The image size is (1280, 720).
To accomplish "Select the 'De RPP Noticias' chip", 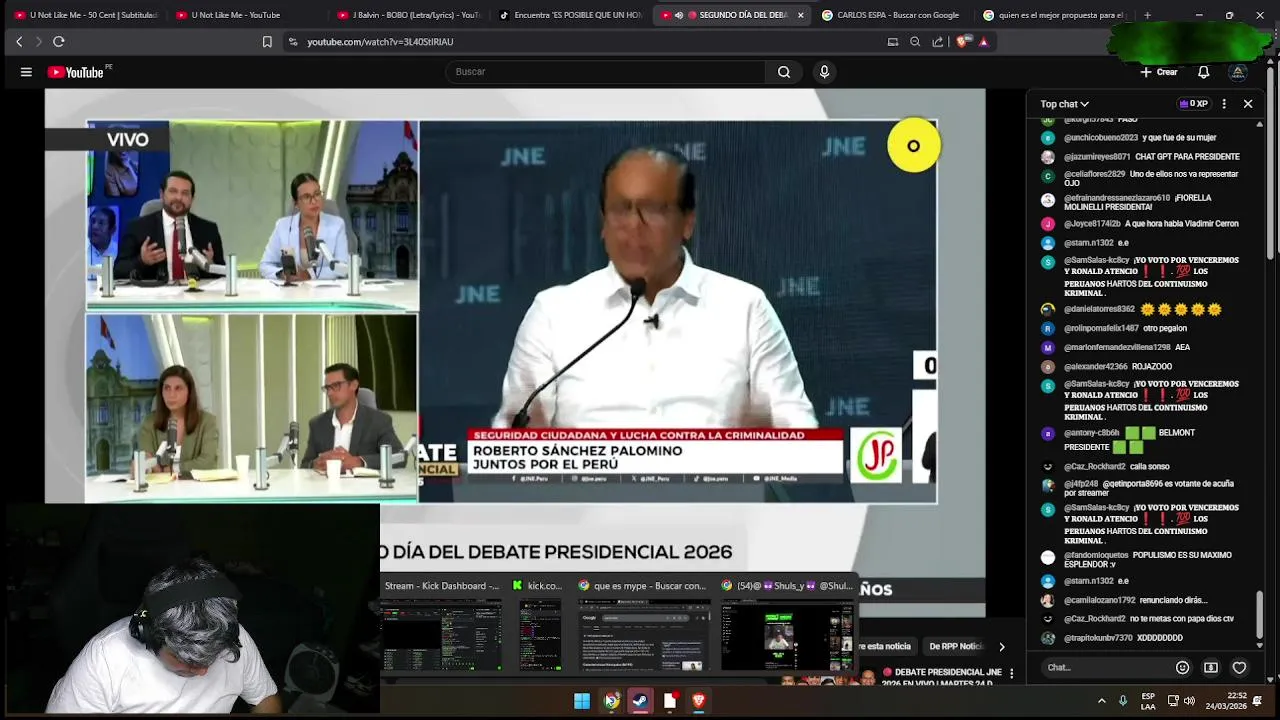I will click(x=955, y=647).
